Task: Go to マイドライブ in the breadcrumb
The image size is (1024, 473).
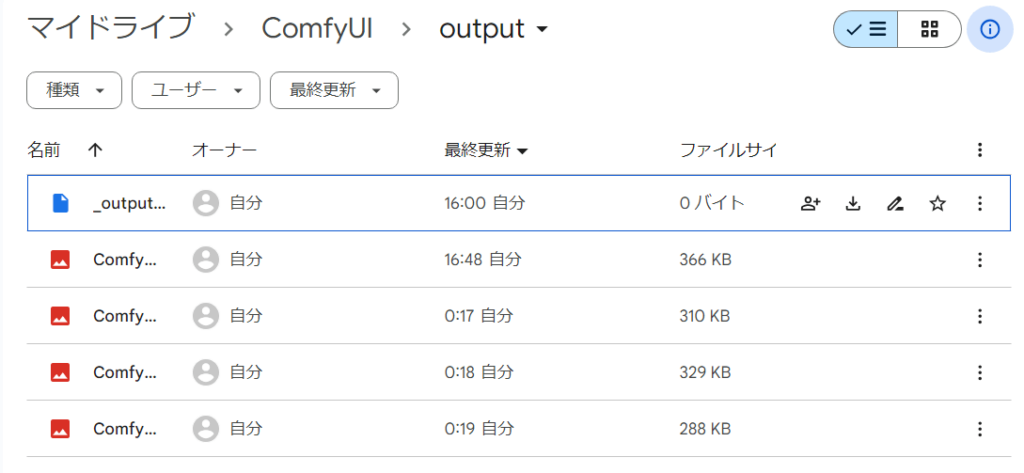Action: click(109, 29)
